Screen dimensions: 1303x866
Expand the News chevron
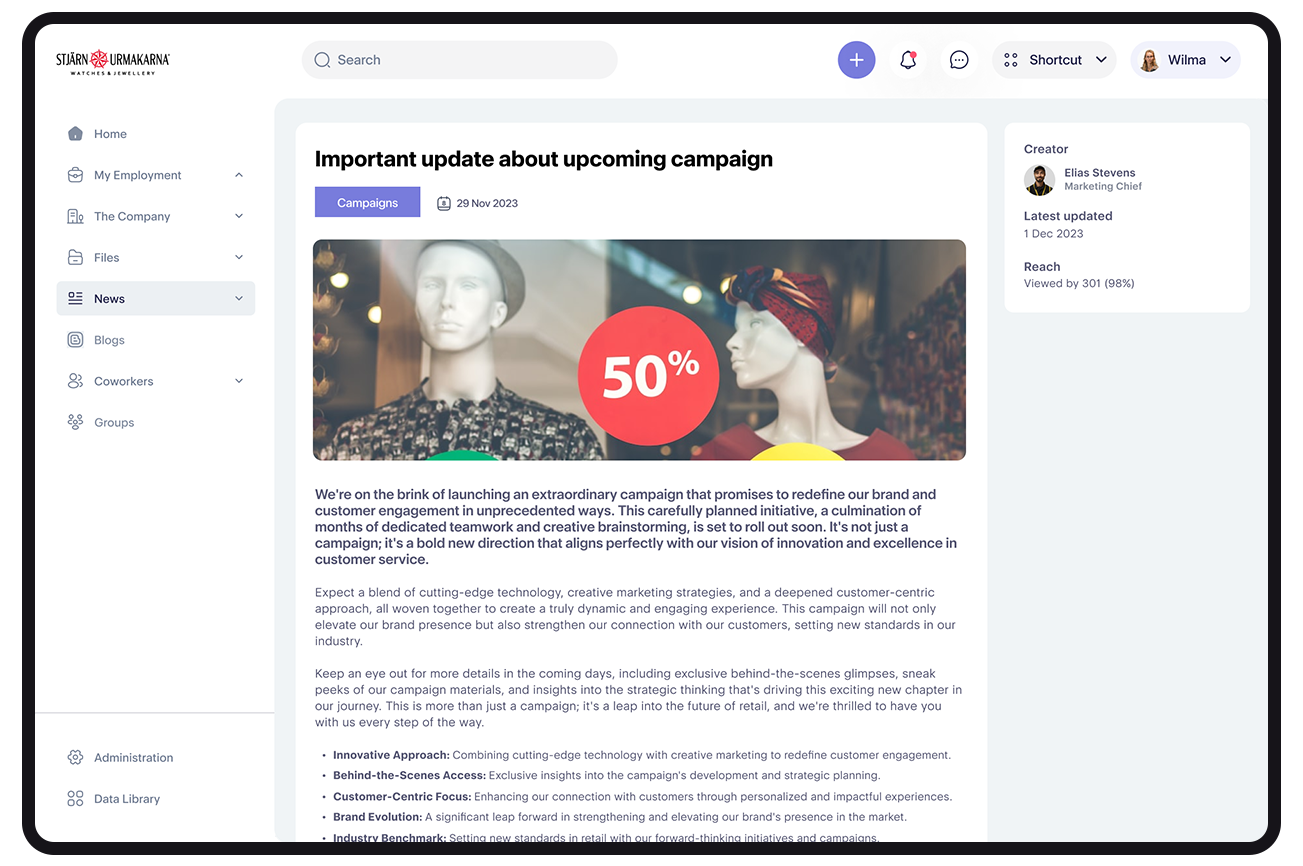click(239, 298)
